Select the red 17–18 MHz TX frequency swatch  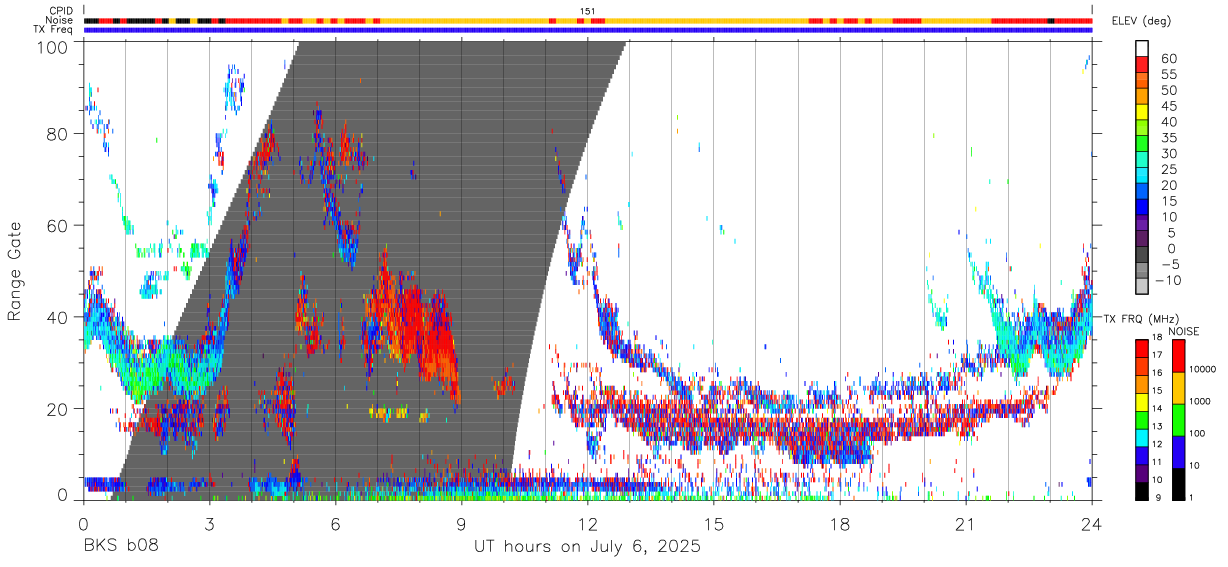(1142, 349)
